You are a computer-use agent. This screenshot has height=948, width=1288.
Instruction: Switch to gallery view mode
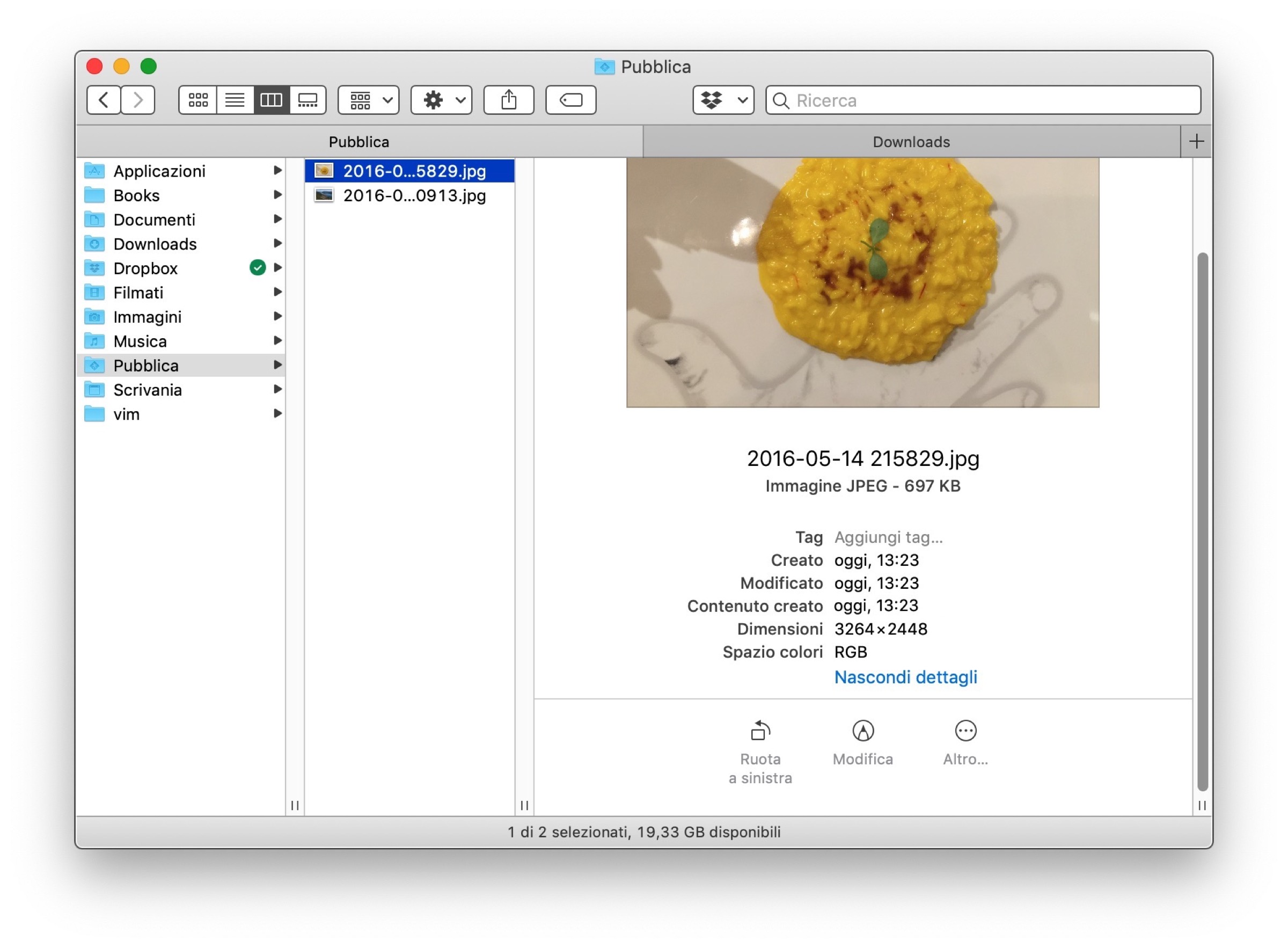(308, 100)
